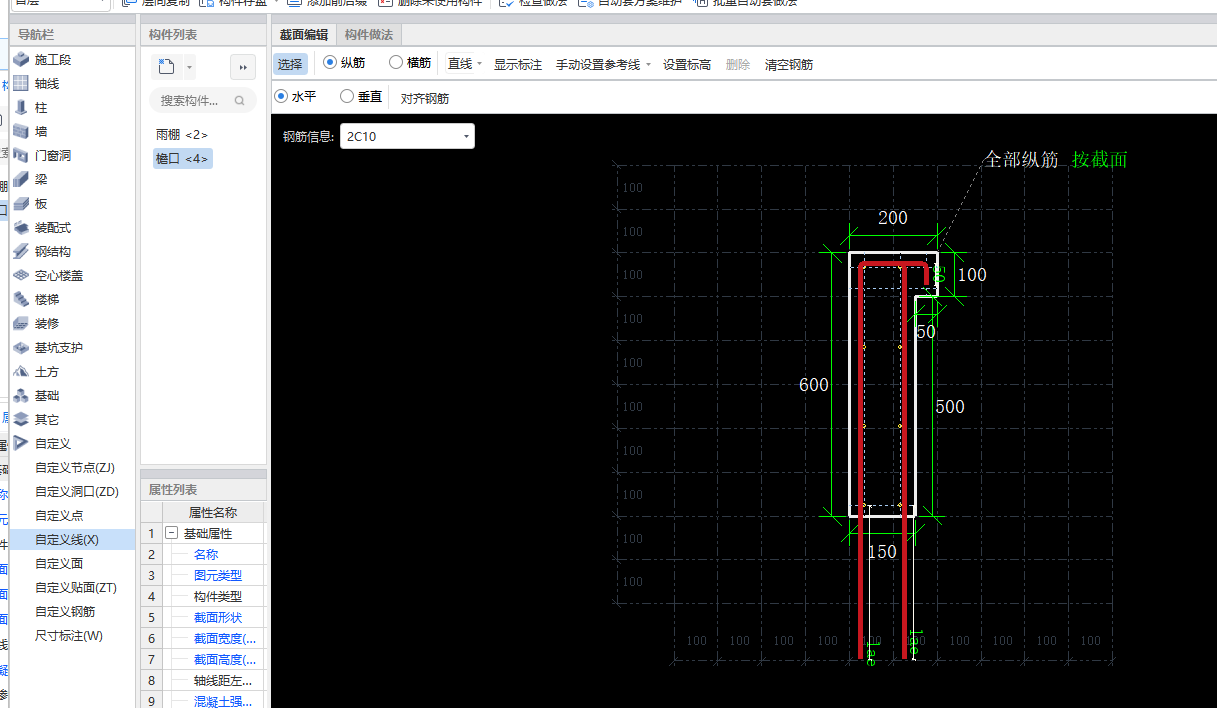The width and height of the screenshot is (1217, 708).
Task: Select the 横筋 radio option
Action: click(396, 63)
